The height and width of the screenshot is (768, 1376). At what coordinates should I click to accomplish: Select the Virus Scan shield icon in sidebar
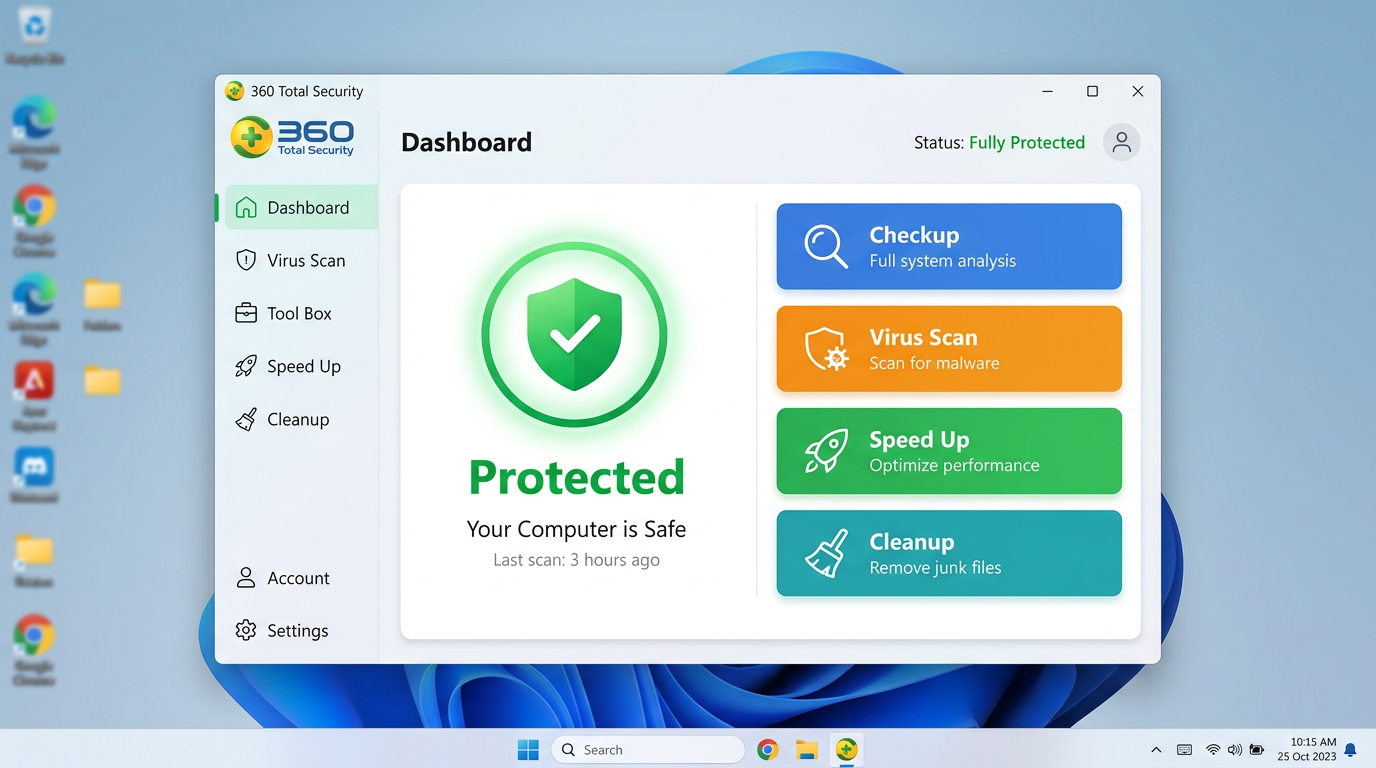245,259
